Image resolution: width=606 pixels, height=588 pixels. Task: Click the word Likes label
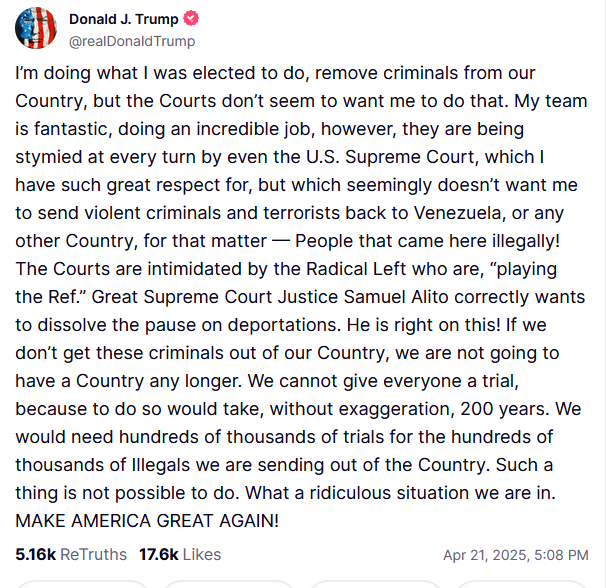pyautogui.click(x=202, y=554)
